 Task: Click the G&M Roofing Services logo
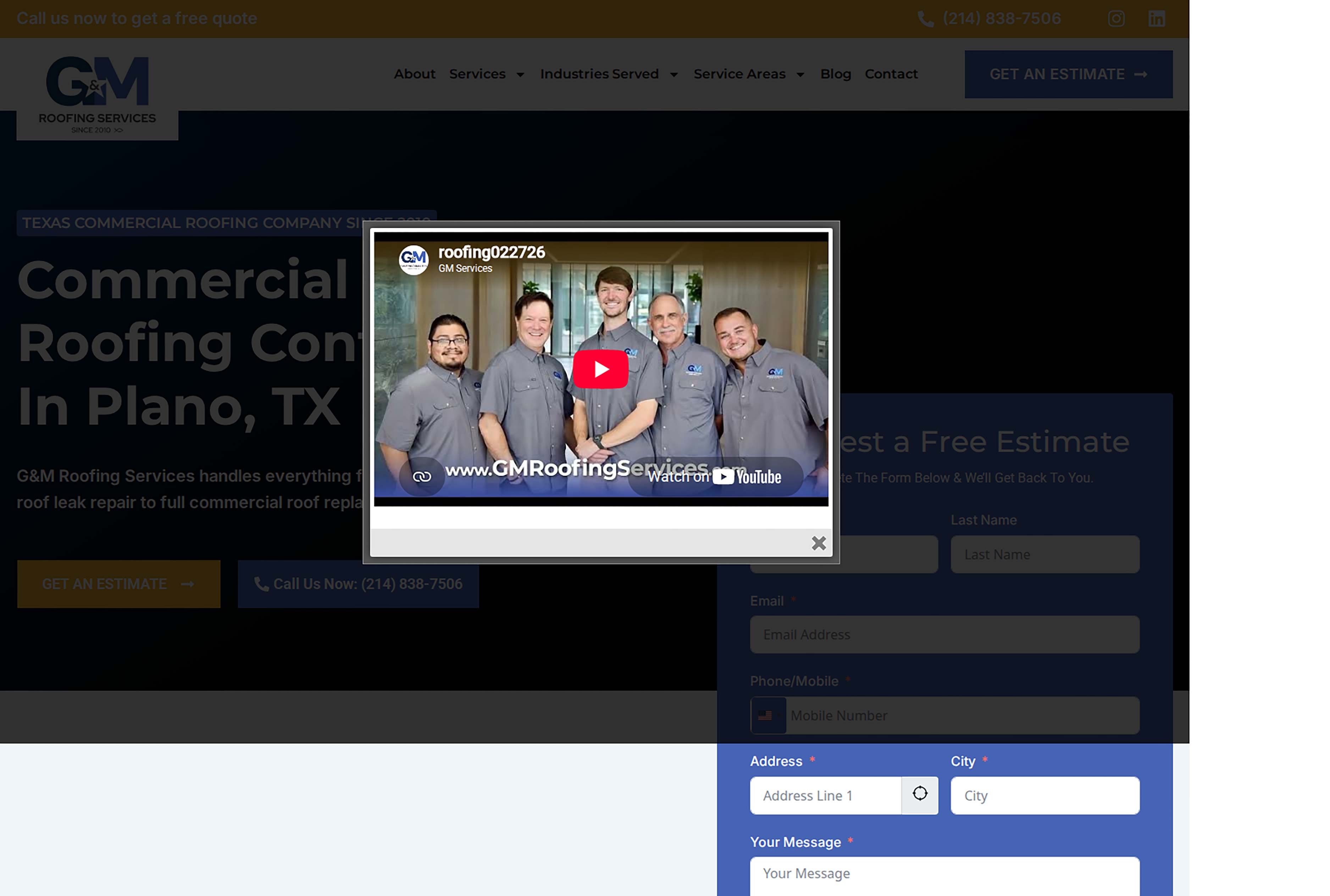(x=97, y=94)
